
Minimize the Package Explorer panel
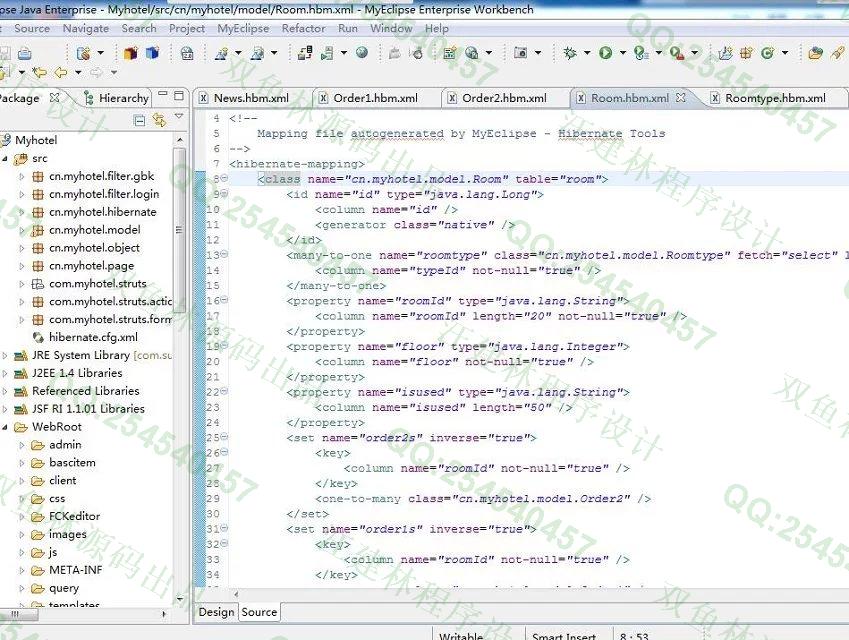162,95
